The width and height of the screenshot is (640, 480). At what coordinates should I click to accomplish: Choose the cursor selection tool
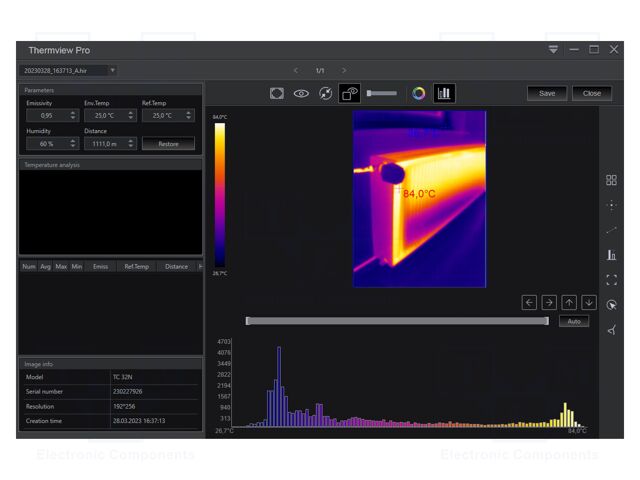(x=611, y=305)
